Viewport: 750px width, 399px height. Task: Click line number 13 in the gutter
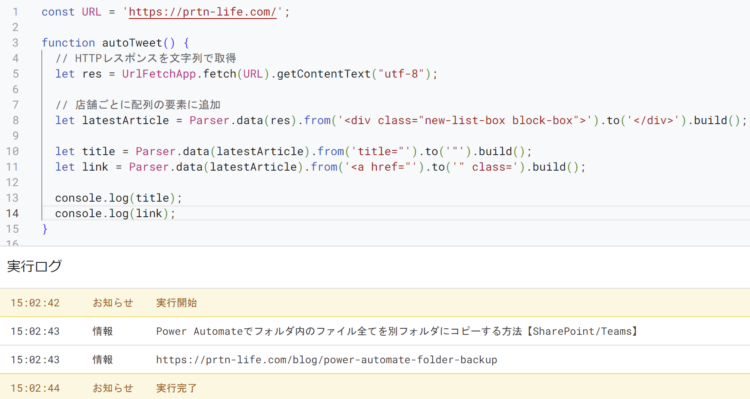point(12,198)
